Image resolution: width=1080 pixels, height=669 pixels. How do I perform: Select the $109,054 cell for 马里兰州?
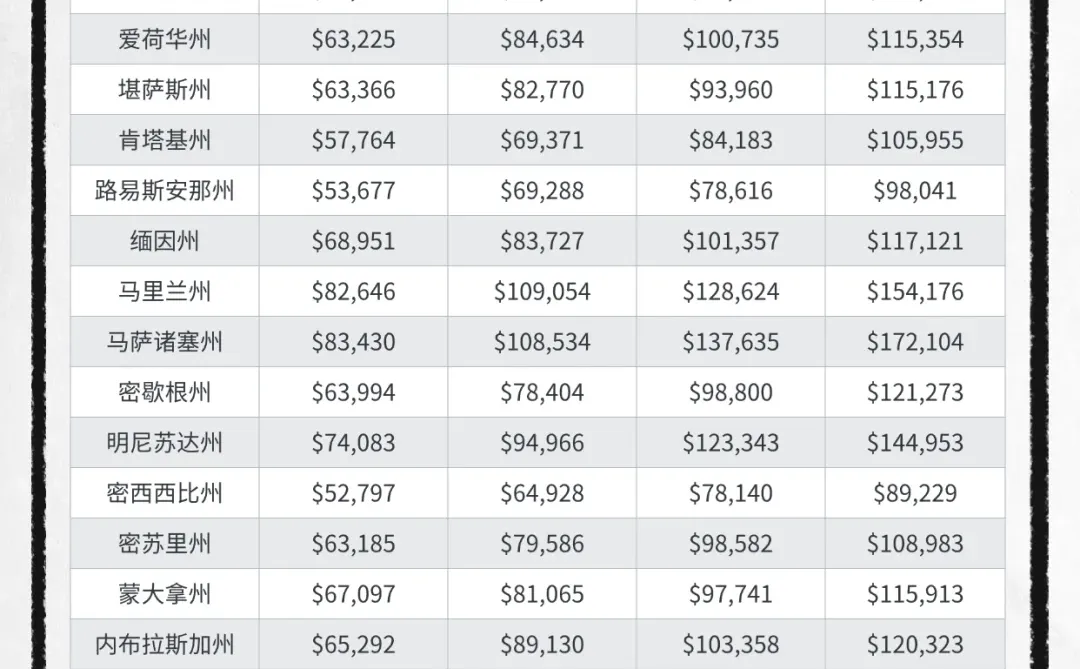click(542, 291)
